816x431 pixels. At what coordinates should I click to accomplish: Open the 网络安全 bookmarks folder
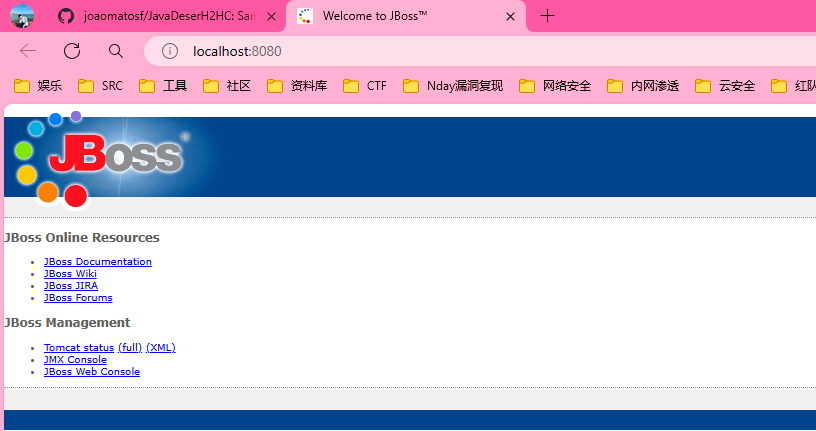coord(556,86)
